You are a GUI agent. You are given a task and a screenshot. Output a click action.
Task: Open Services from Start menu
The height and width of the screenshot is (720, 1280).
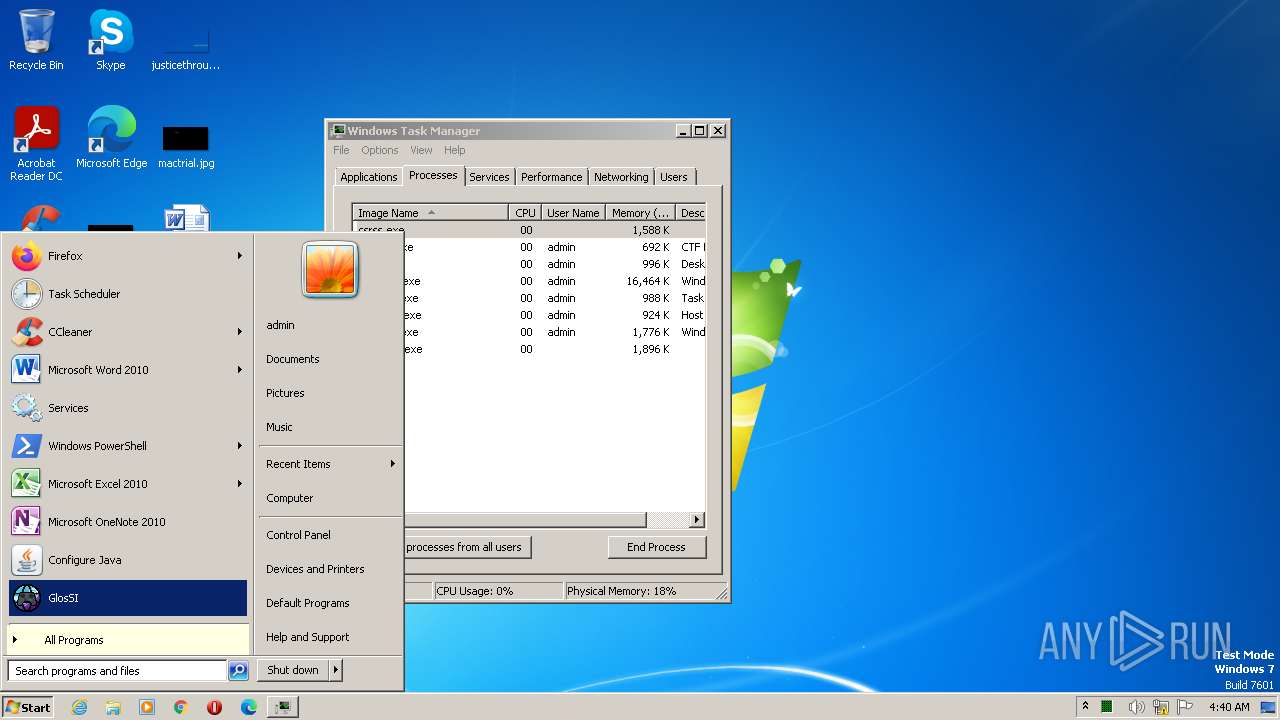point(128,408)
